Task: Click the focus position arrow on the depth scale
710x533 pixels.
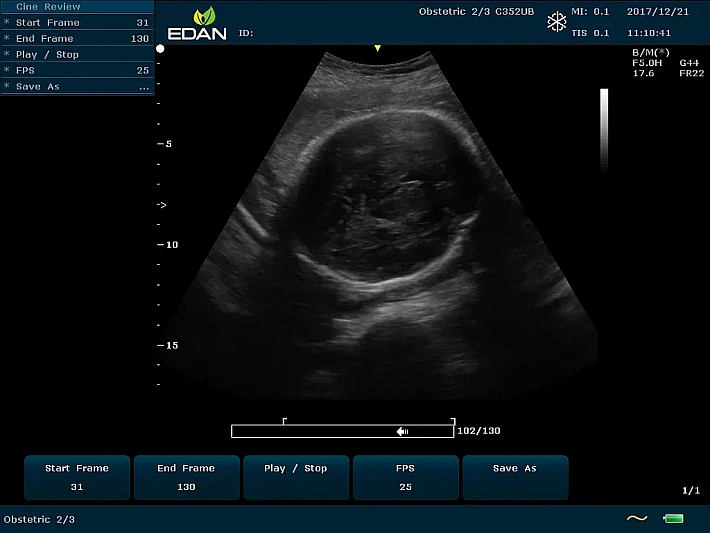Action: pos(162,205)
